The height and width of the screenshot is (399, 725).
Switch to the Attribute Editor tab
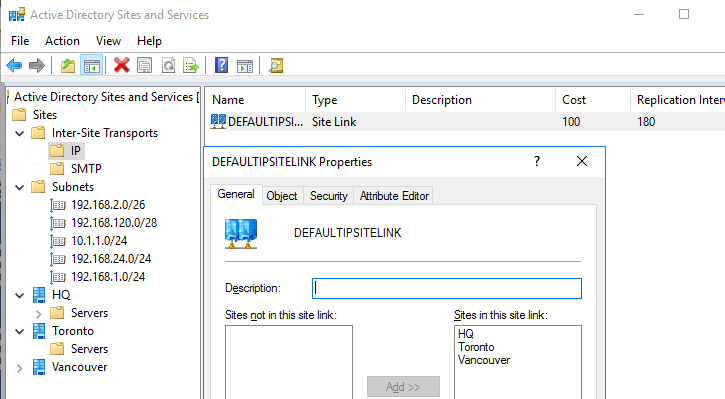(394, 196)
